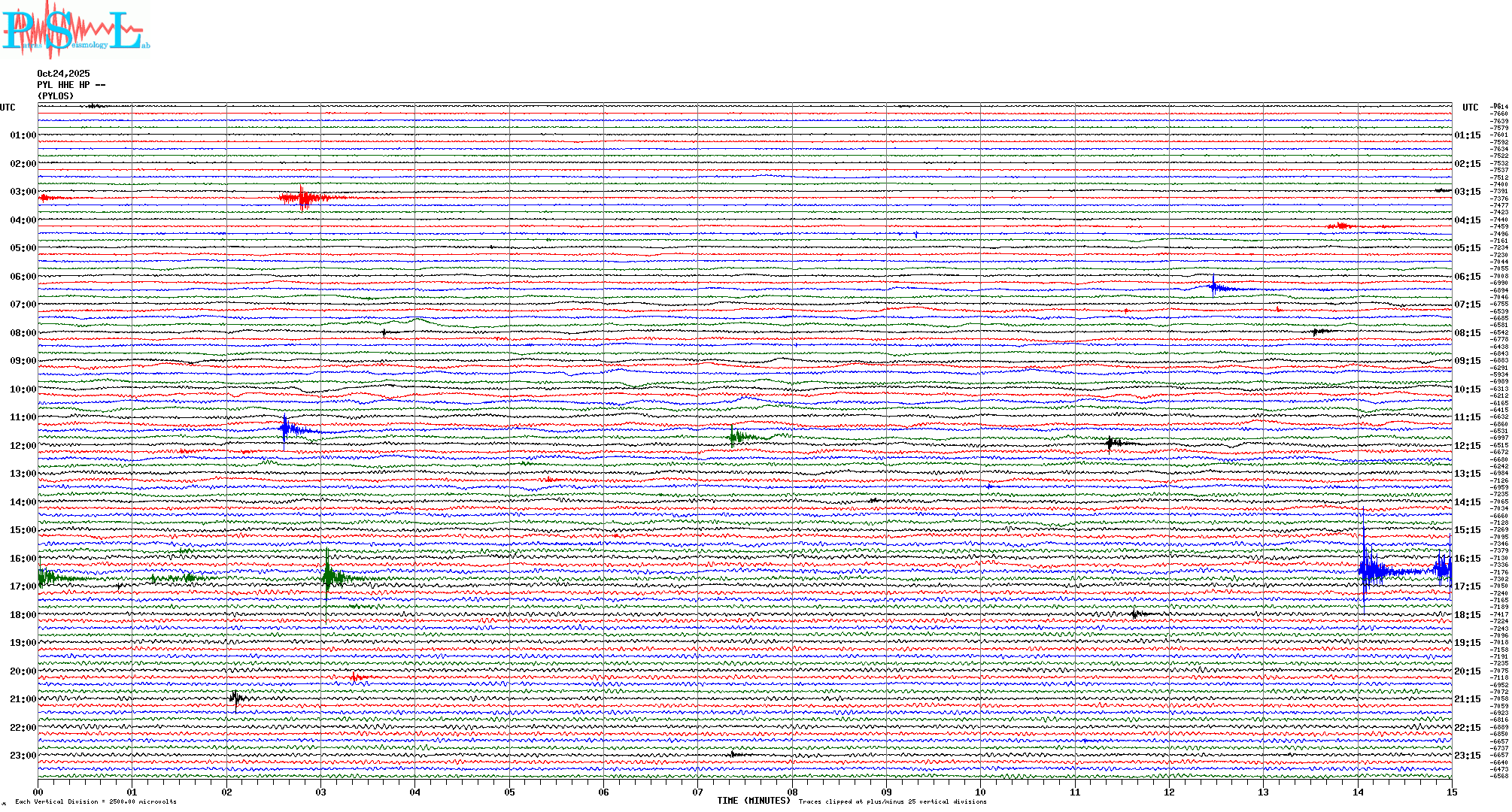The height and width of the screenshot is (812, 1512).
Task: Click the blue event on the 11:00 rows
Action: coord(286,429)
